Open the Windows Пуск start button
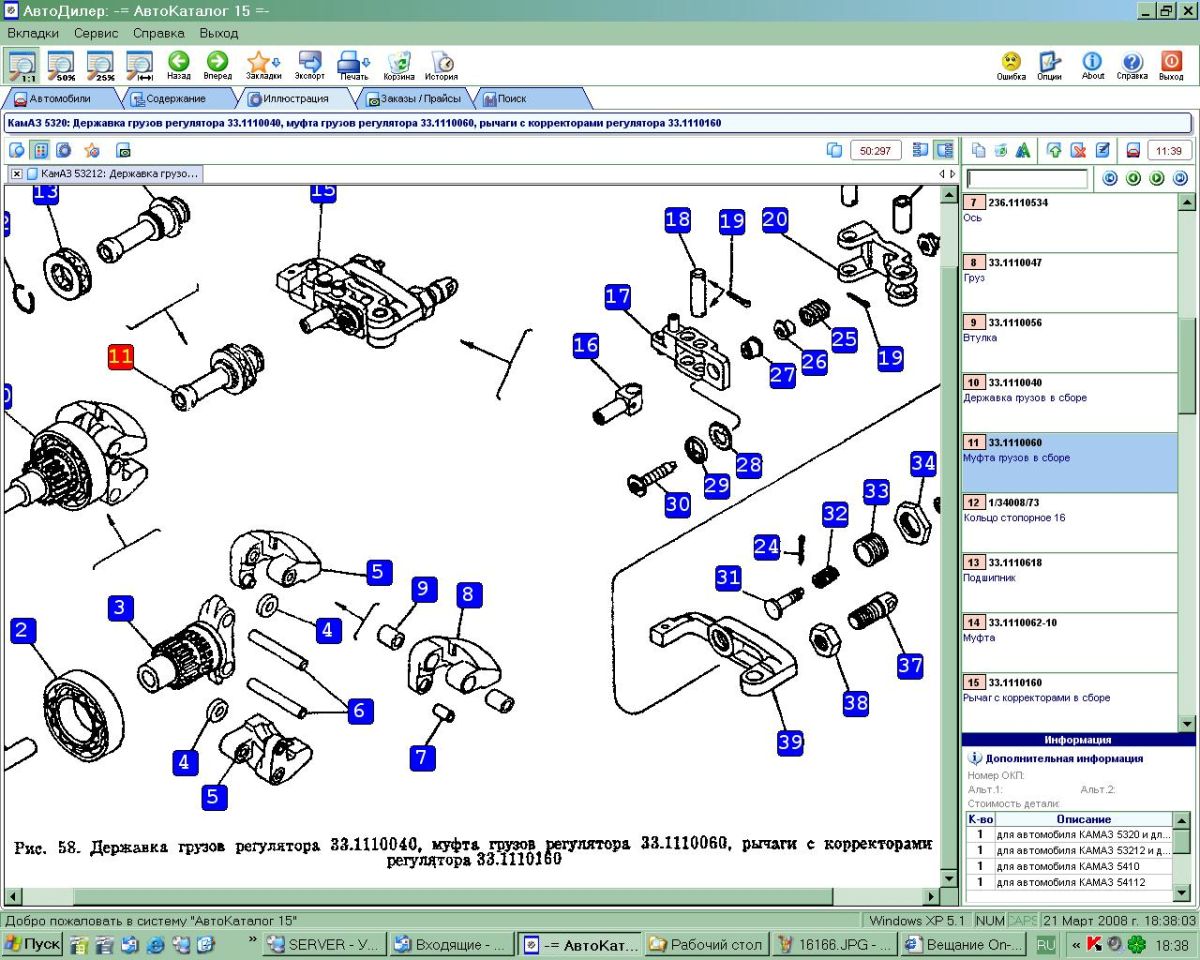This screenshot has width=1200, height=960. pyautogui.click(x=33, y=944)
